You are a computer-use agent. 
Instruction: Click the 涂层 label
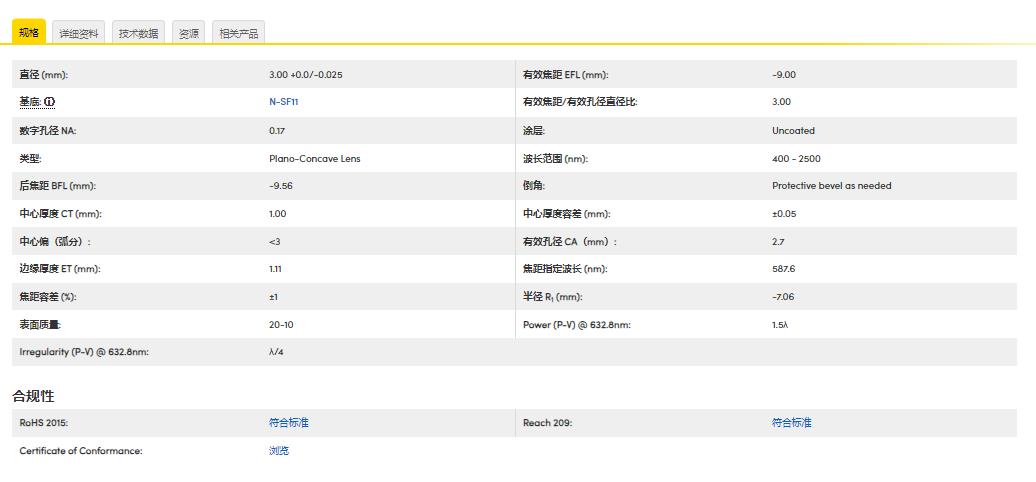(x=533, y=131)
